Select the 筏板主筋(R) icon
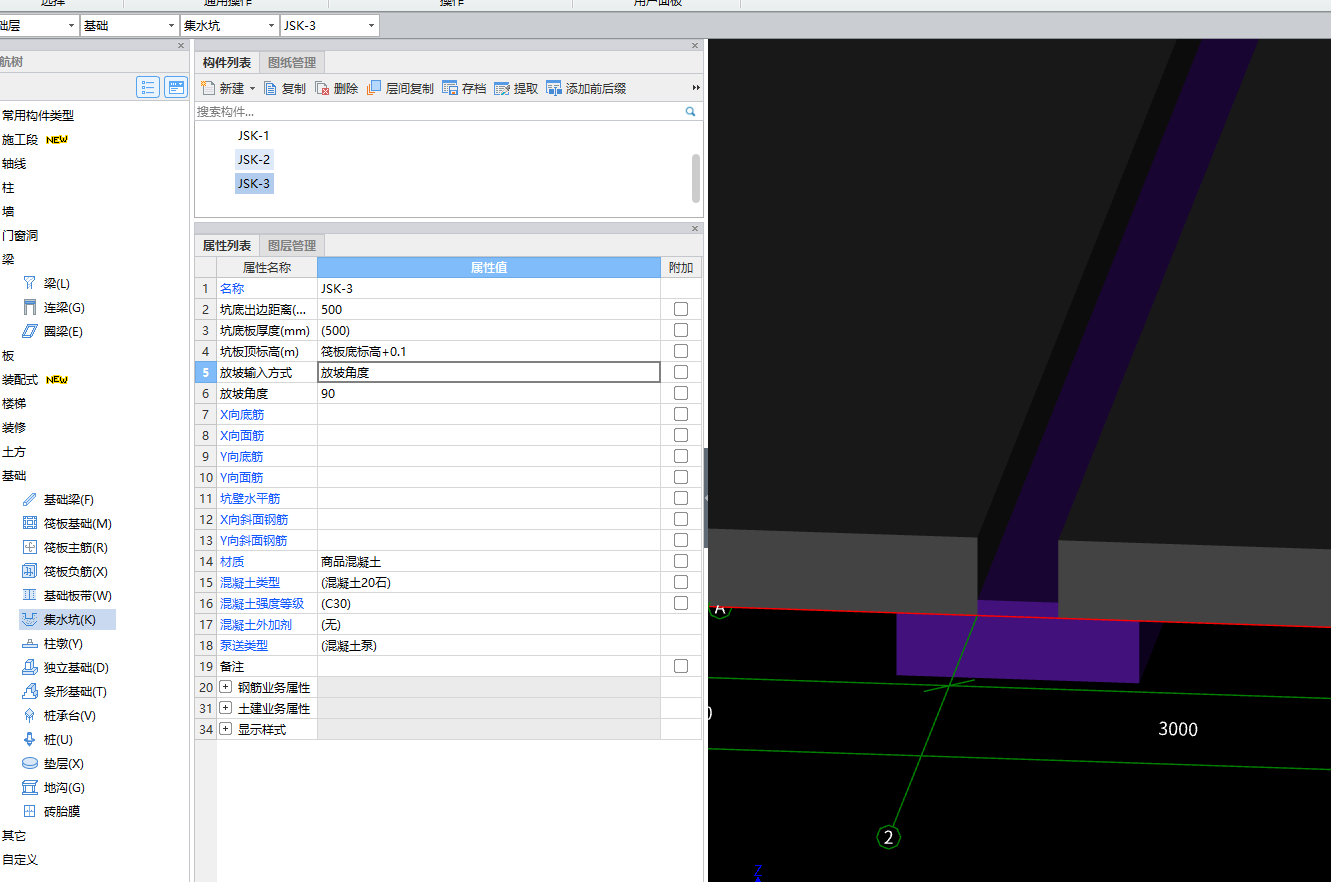The height and width of the screenshot is (882, 1331). click(x=29, y=548)
